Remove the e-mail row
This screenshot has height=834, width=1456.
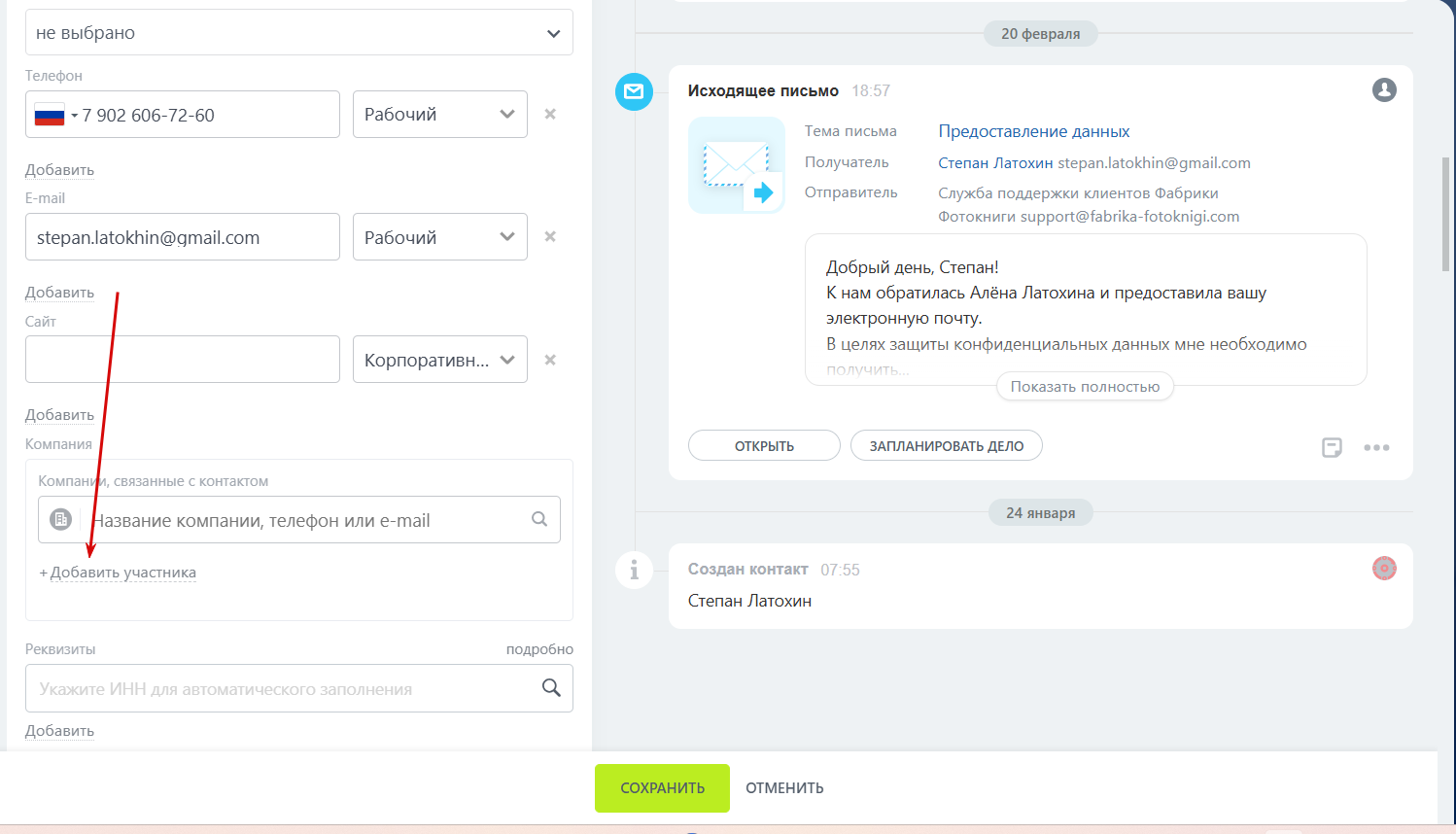coord(550,236)
